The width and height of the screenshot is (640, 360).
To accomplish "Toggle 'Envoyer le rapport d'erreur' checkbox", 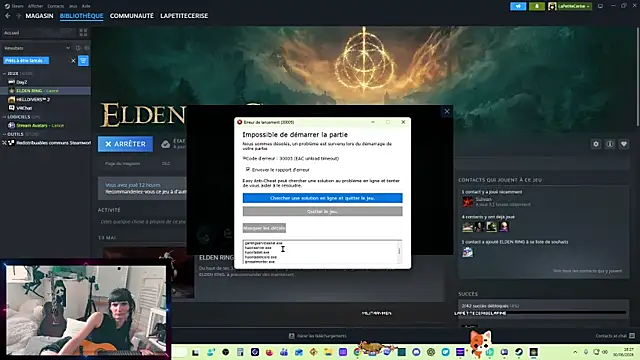I will (x=248, y=169).
